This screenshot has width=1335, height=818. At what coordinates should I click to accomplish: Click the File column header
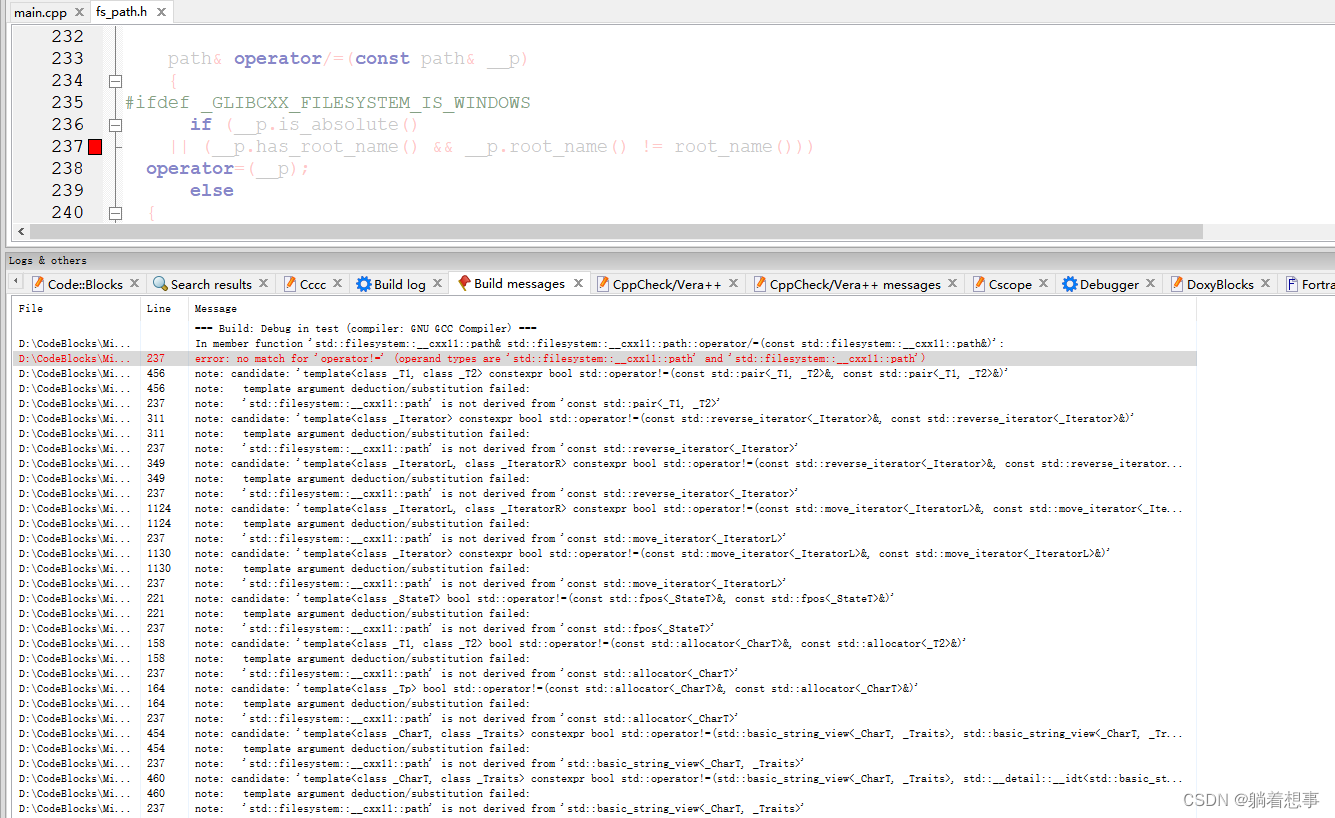point(31,309)
